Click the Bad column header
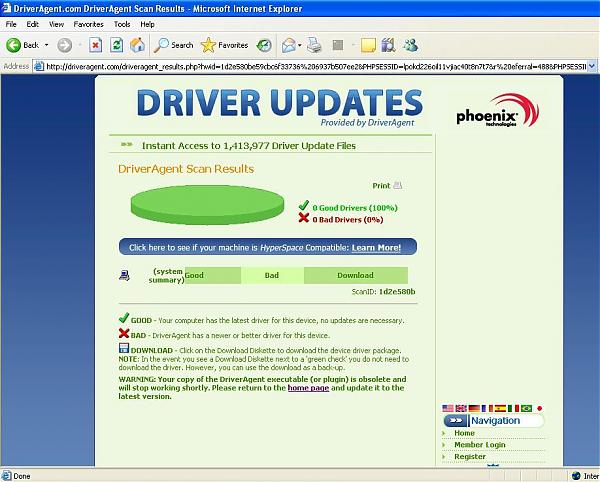The image size is (600, 482). [x=272, y=275]
